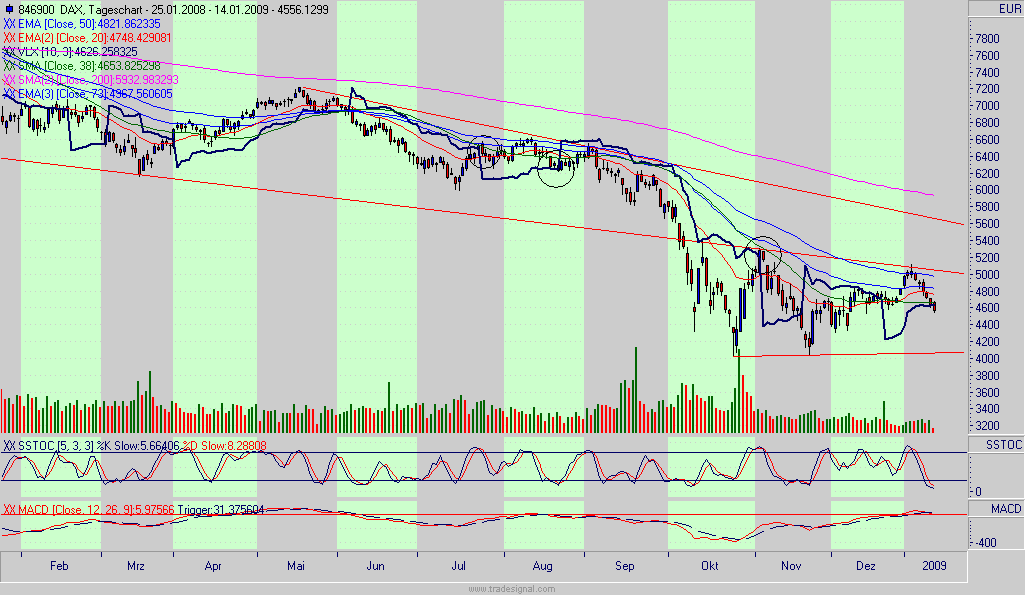
Task: Toggle the MACD [Close, 12, 26, 9] XX marker
Action: (10, 510)
